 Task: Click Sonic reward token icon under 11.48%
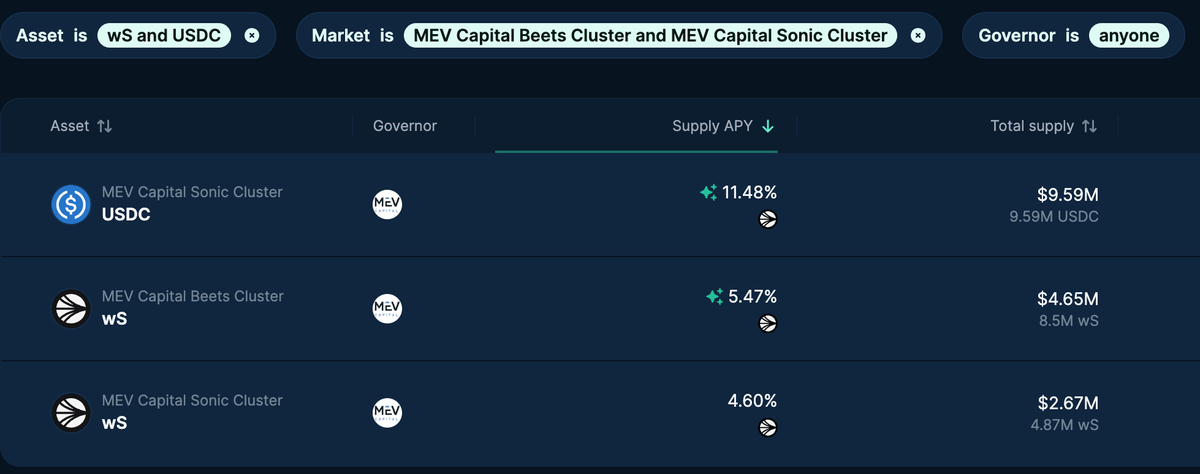pyautogui.click(x=768, y=219)
